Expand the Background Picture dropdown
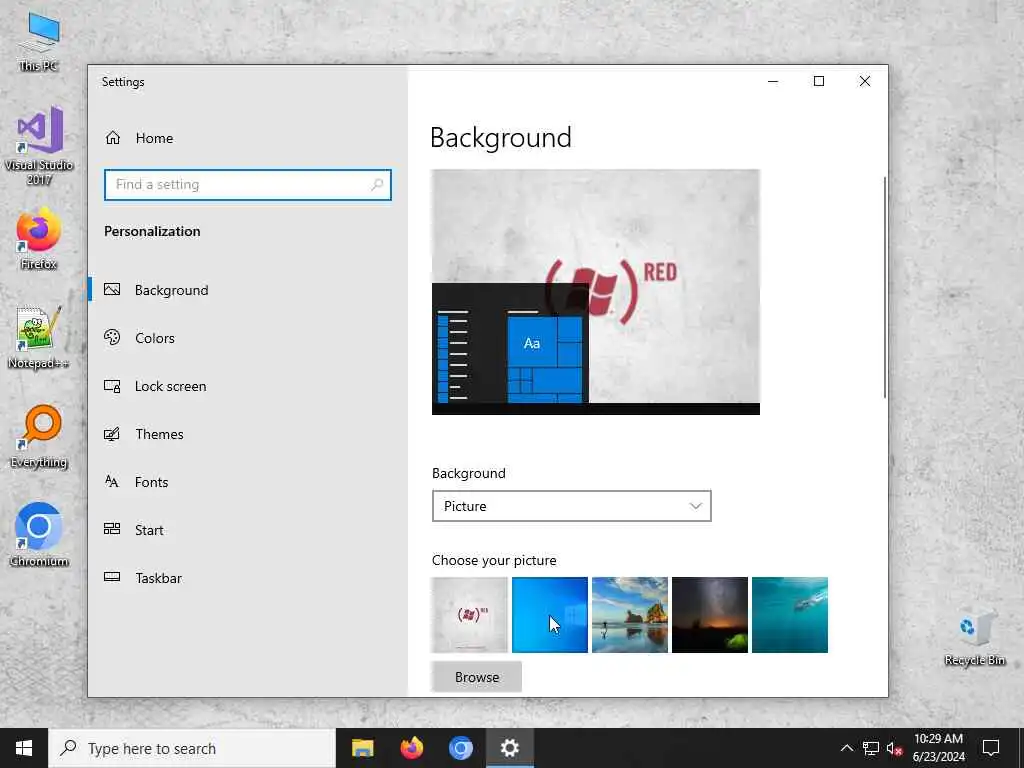This screenshot has height=768, width=1024. click(571, 506)
